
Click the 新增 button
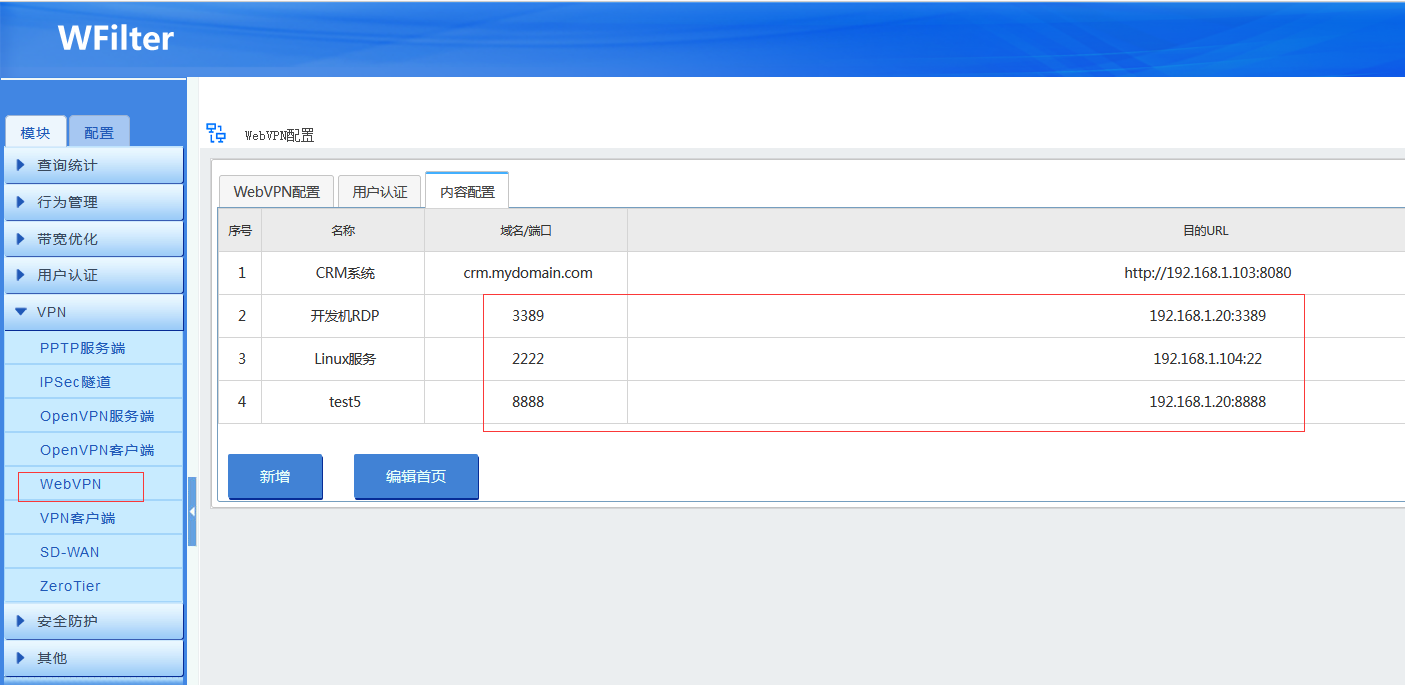pos(275,477)
